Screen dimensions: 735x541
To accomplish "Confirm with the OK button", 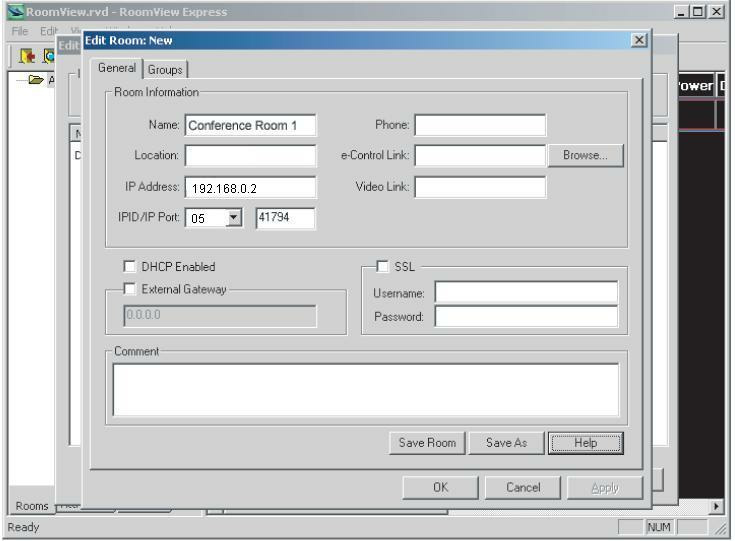I will pyautogui.click(x=441, y=488).
